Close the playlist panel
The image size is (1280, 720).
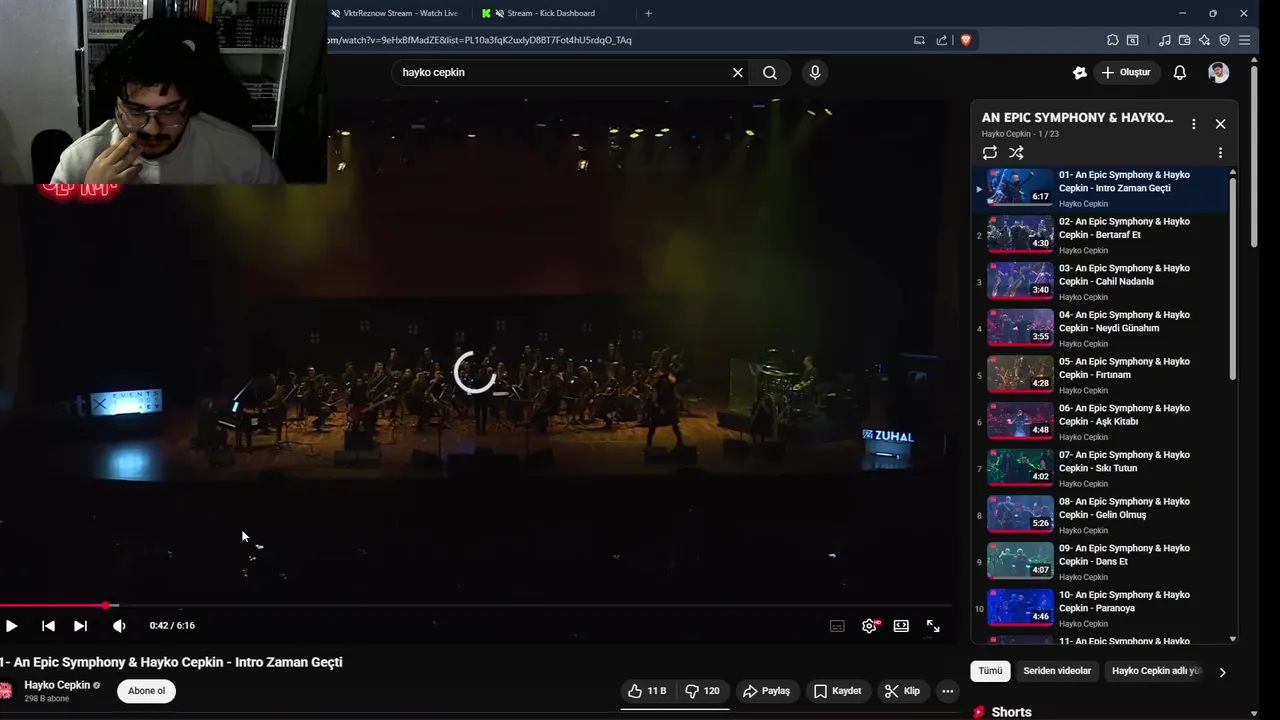1220,124
